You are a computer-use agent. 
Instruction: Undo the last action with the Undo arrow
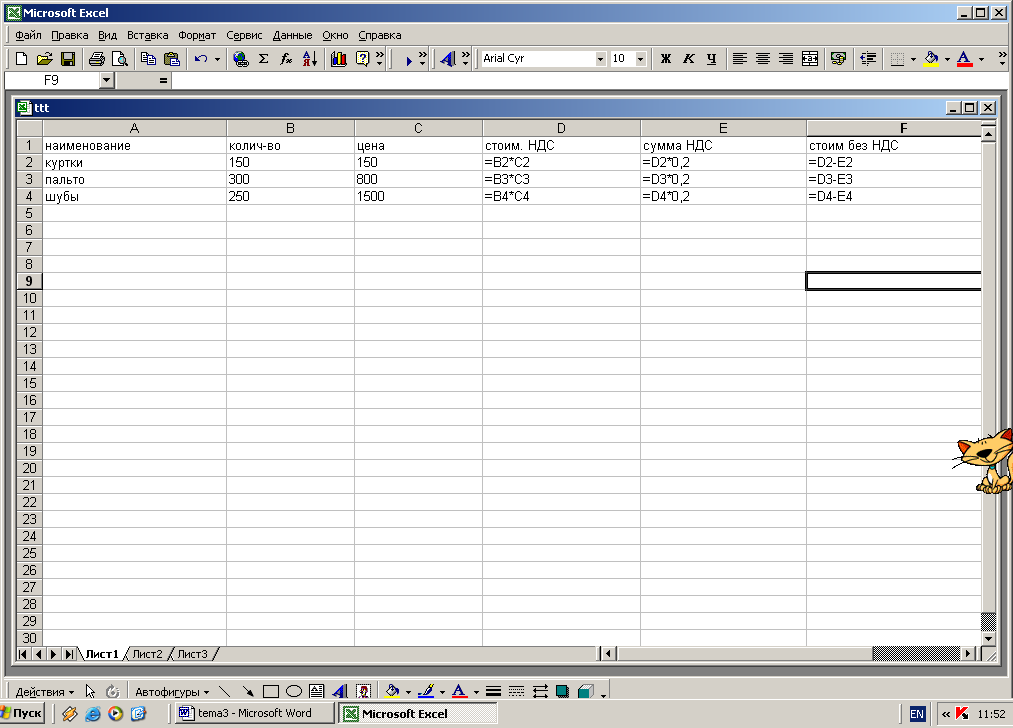(x=201, y=59)
